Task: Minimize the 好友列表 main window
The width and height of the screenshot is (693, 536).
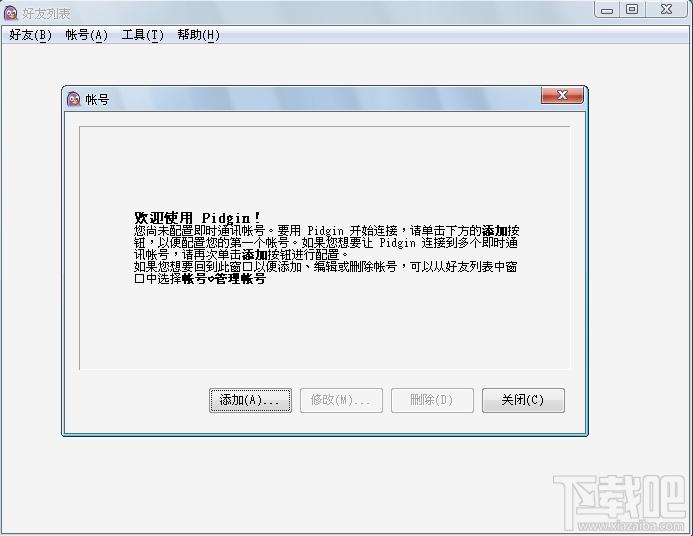Action: click(x=608, y=9)
